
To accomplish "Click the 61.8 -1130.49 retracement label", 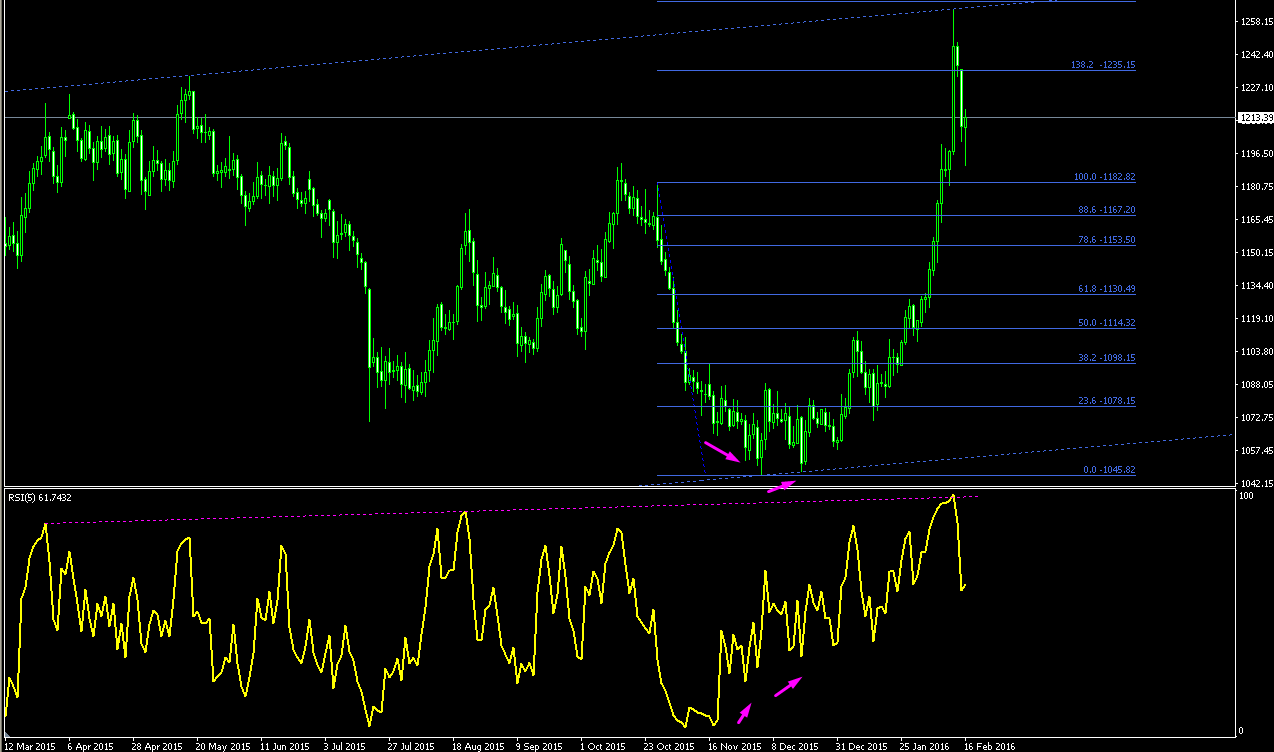I will coord(1106,289).
